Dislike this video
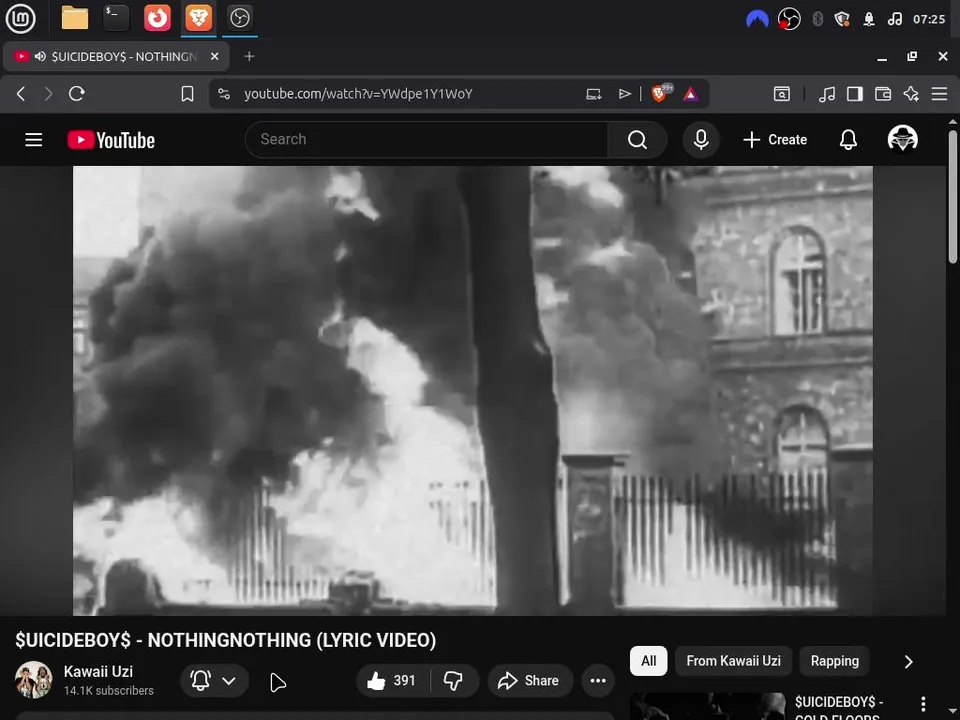 click(x=454, y=680)
